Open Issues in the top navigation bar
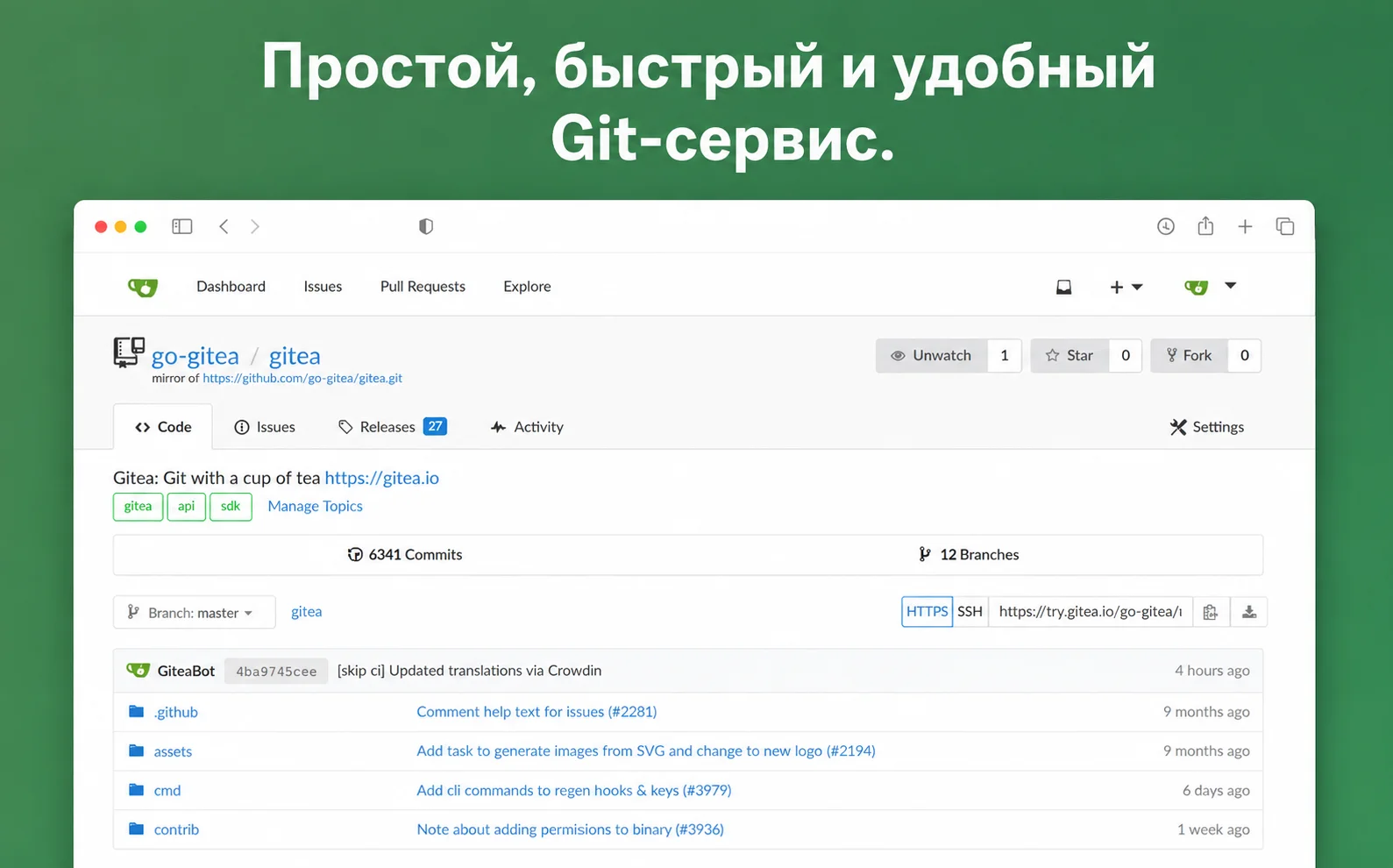1393x868 pixels. coord(323,287)
